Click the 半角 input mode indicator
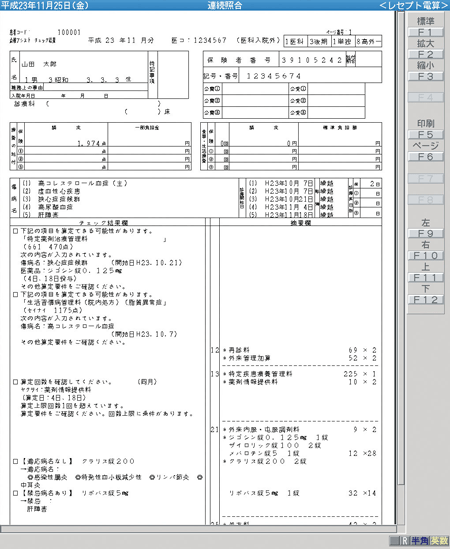450x549 pixels. click(x=420, y=541)
